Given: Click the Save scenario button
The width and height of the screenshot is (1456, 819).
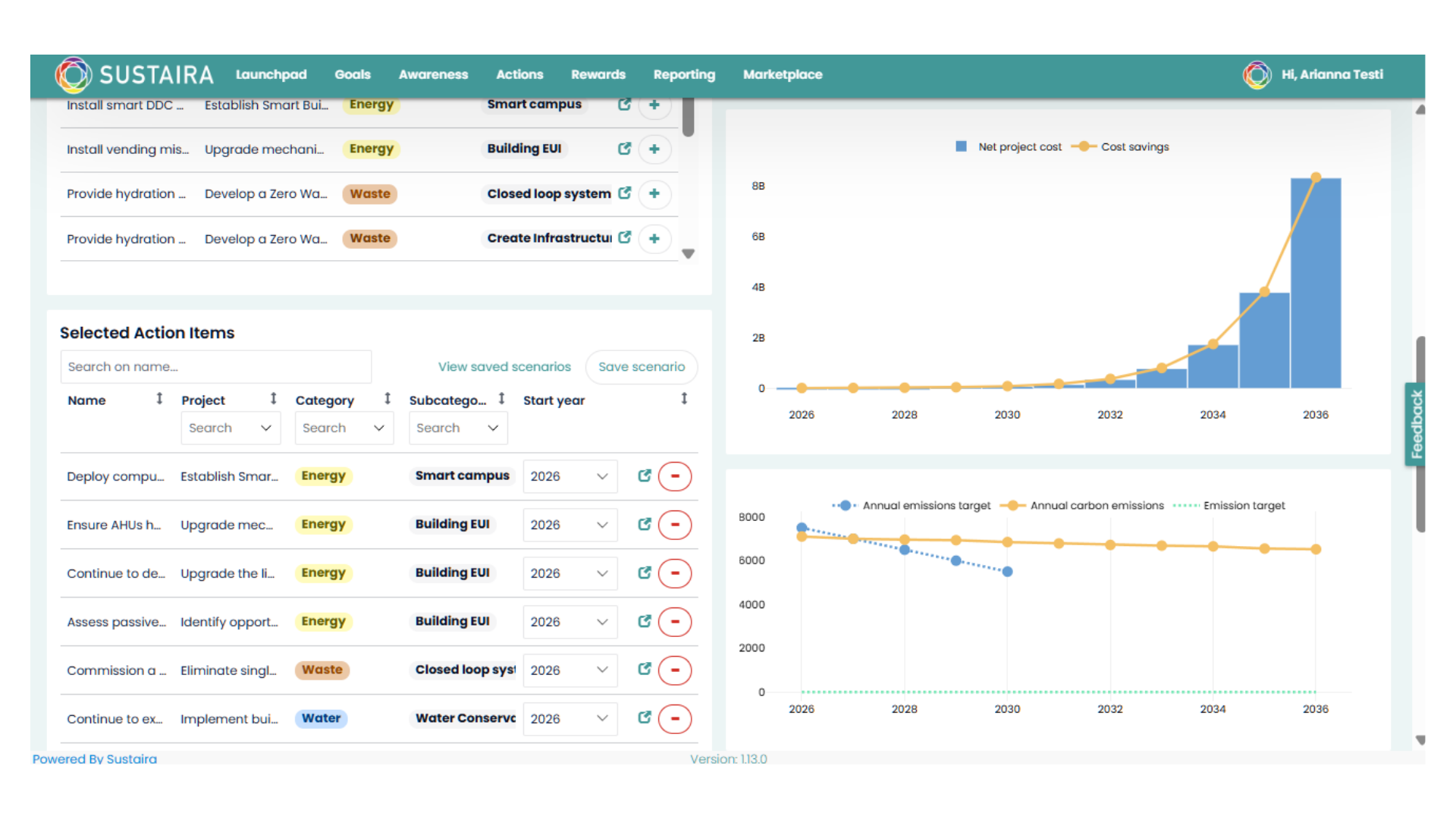Looking at the screenshot, I should 641,366.
